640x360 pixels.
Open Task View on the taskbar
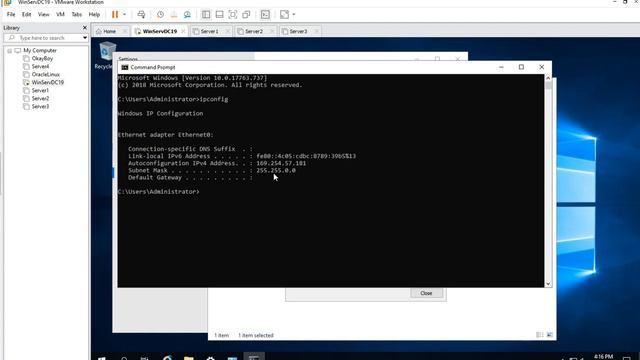pos(144,358)
